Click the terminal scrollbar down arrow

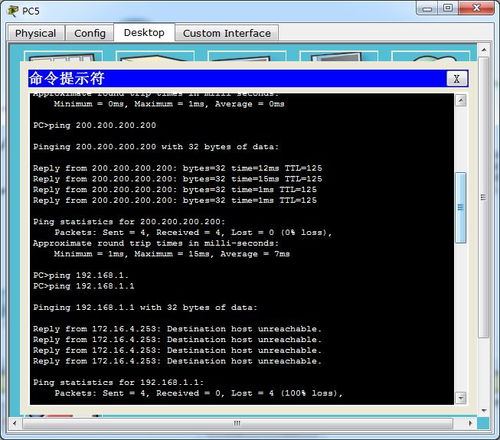[461, 398]
